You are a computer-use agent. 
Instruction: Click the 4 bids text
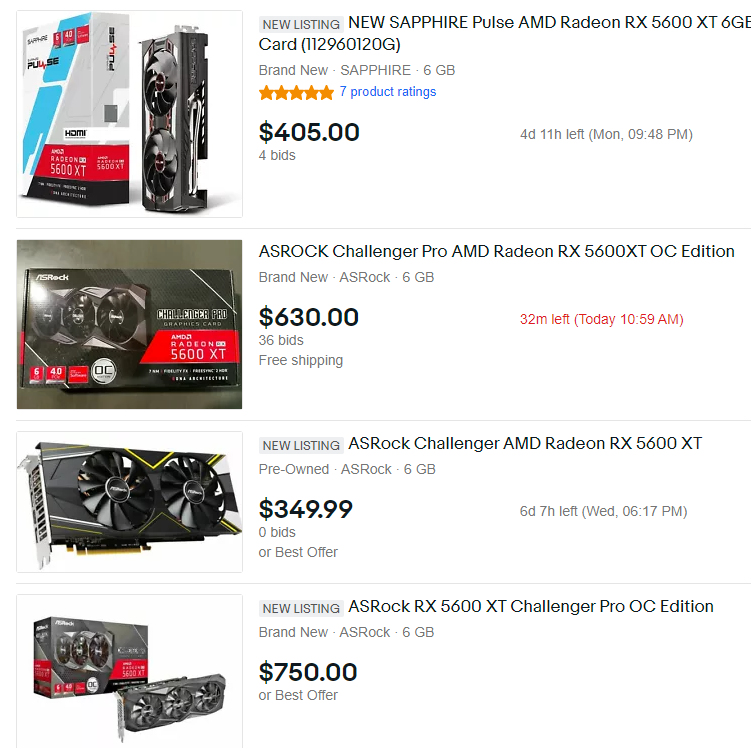[277, 155]
